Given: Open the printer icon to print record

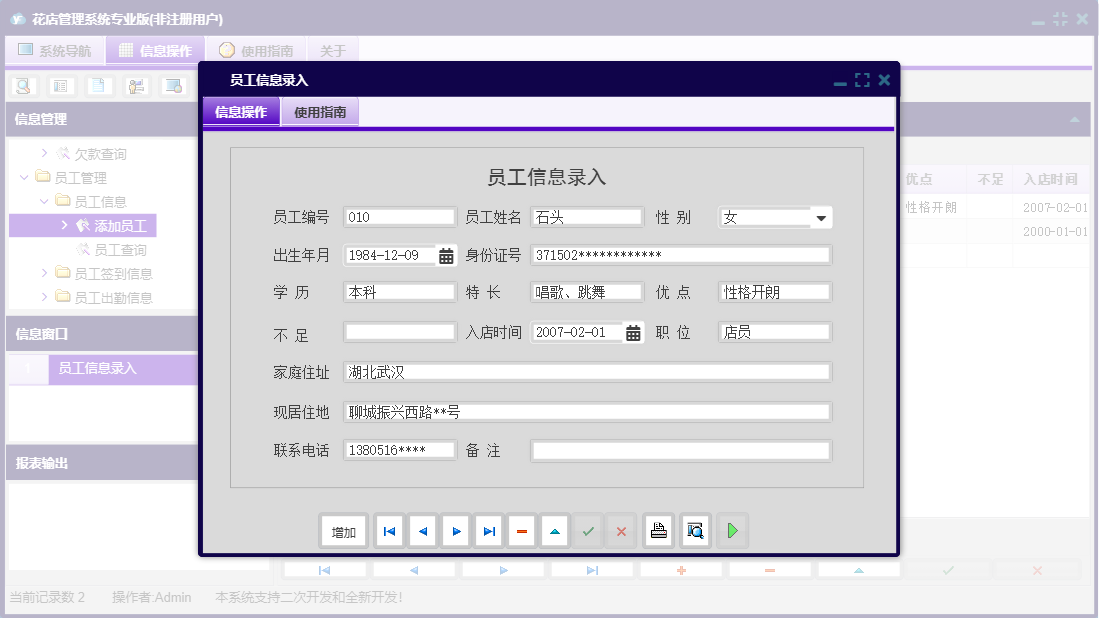Looking at the screenshot, I should click(x=658, y=531).
